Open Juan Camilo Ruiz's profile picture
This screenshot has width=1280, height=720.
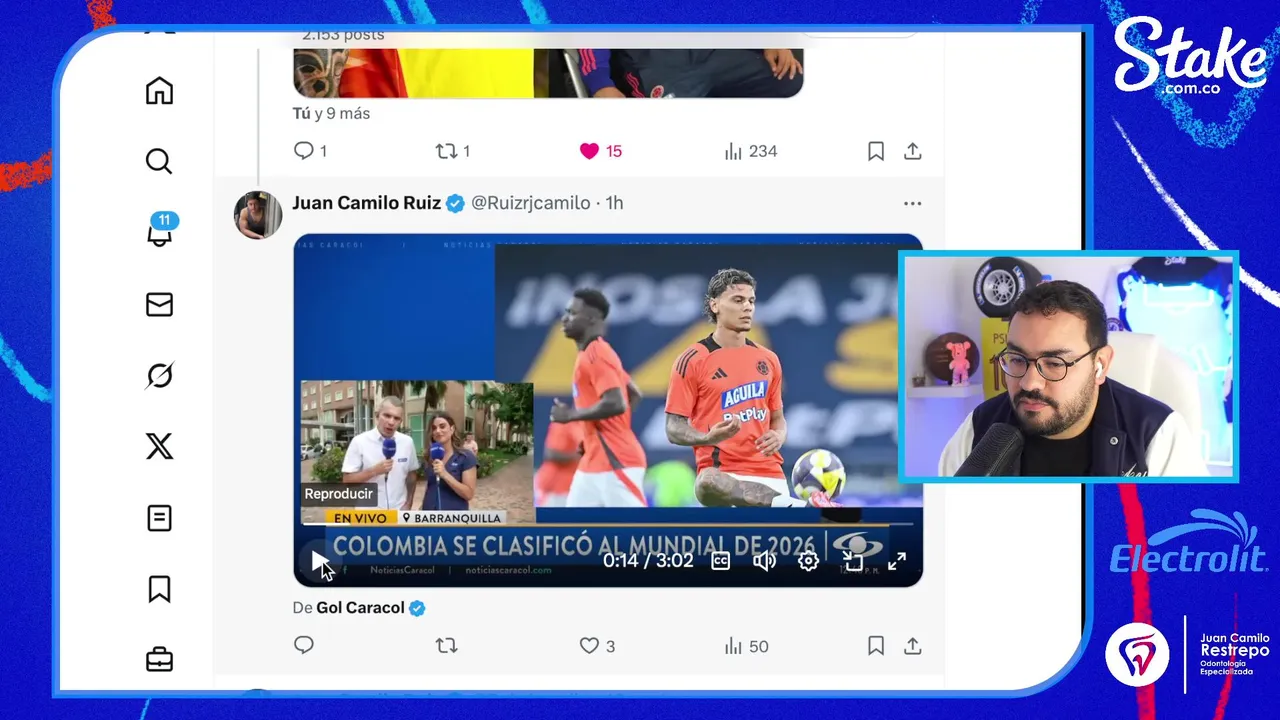(258, 215)
